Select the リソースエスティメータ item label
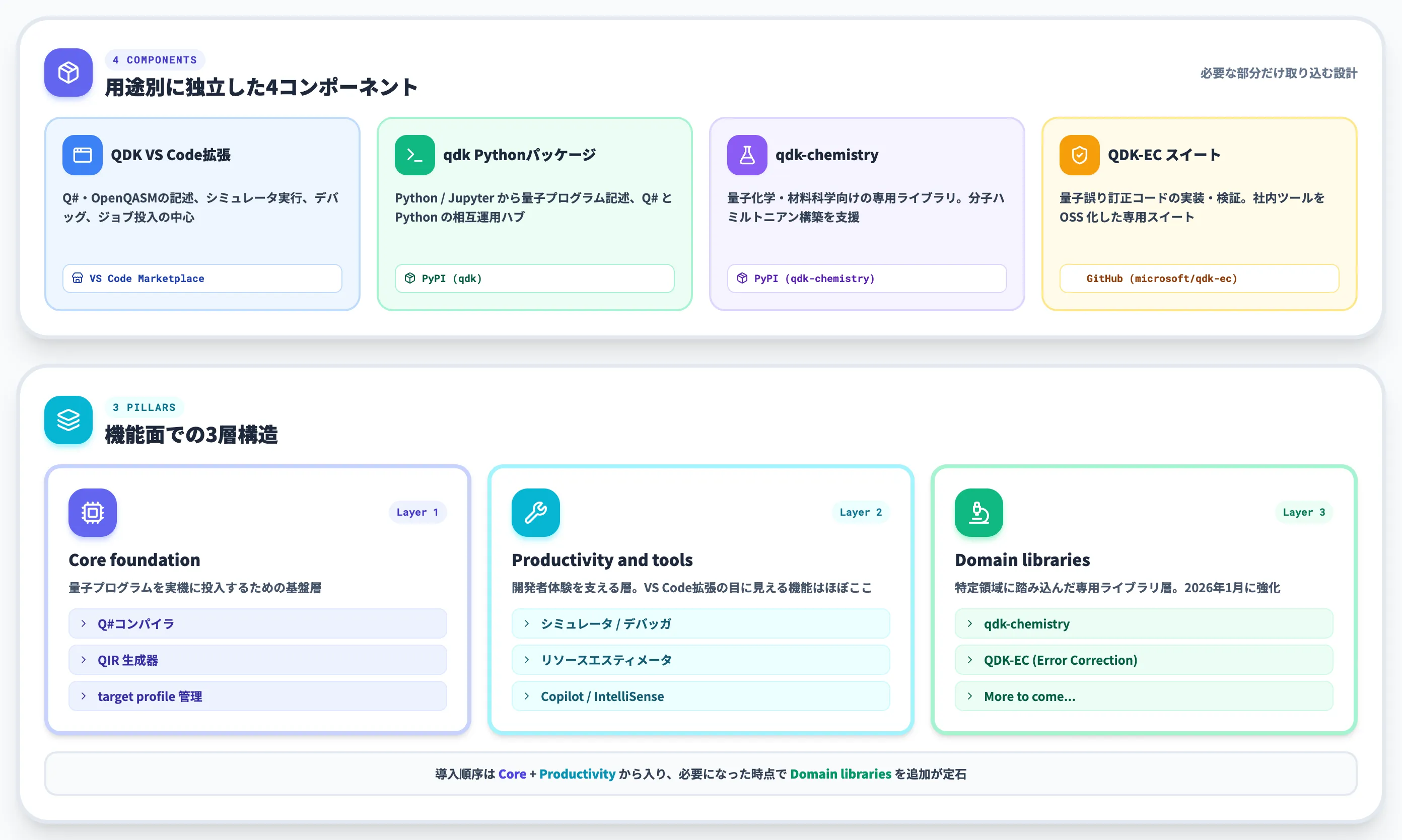 click(606, 660)
